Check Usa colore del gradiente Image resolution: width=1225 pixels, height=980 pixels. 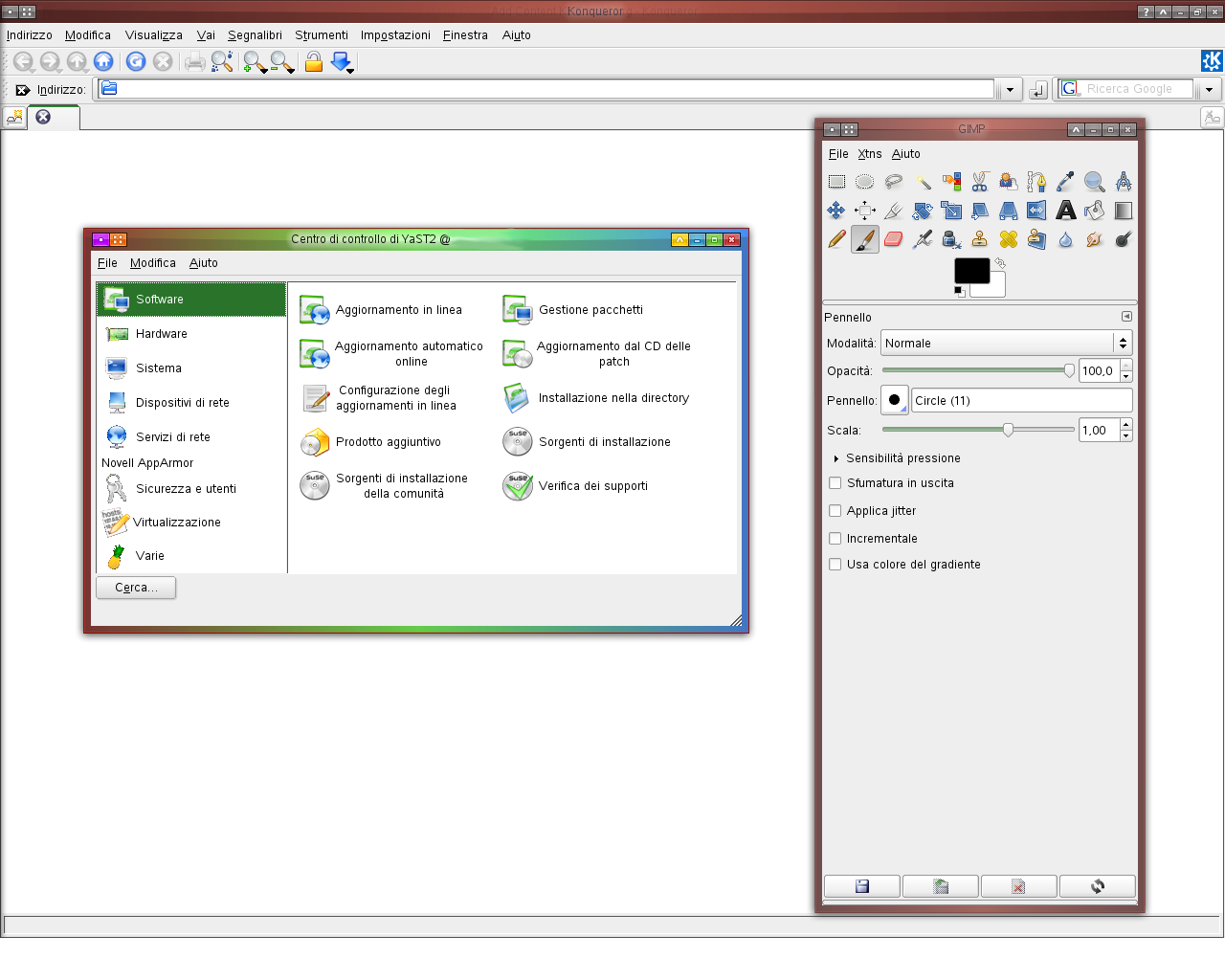(835, 565)
